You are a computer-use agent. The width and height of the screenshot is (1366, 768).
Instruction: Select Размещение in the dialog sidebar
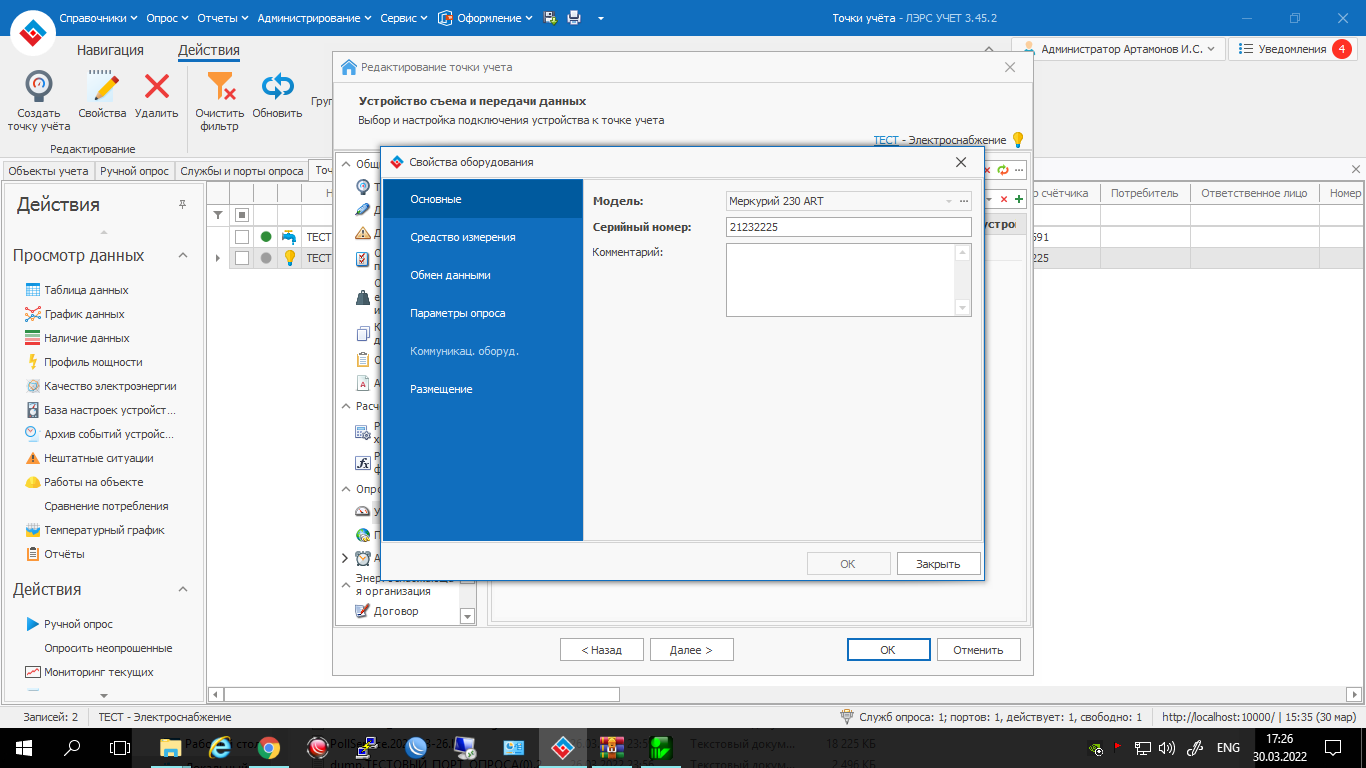482,389
